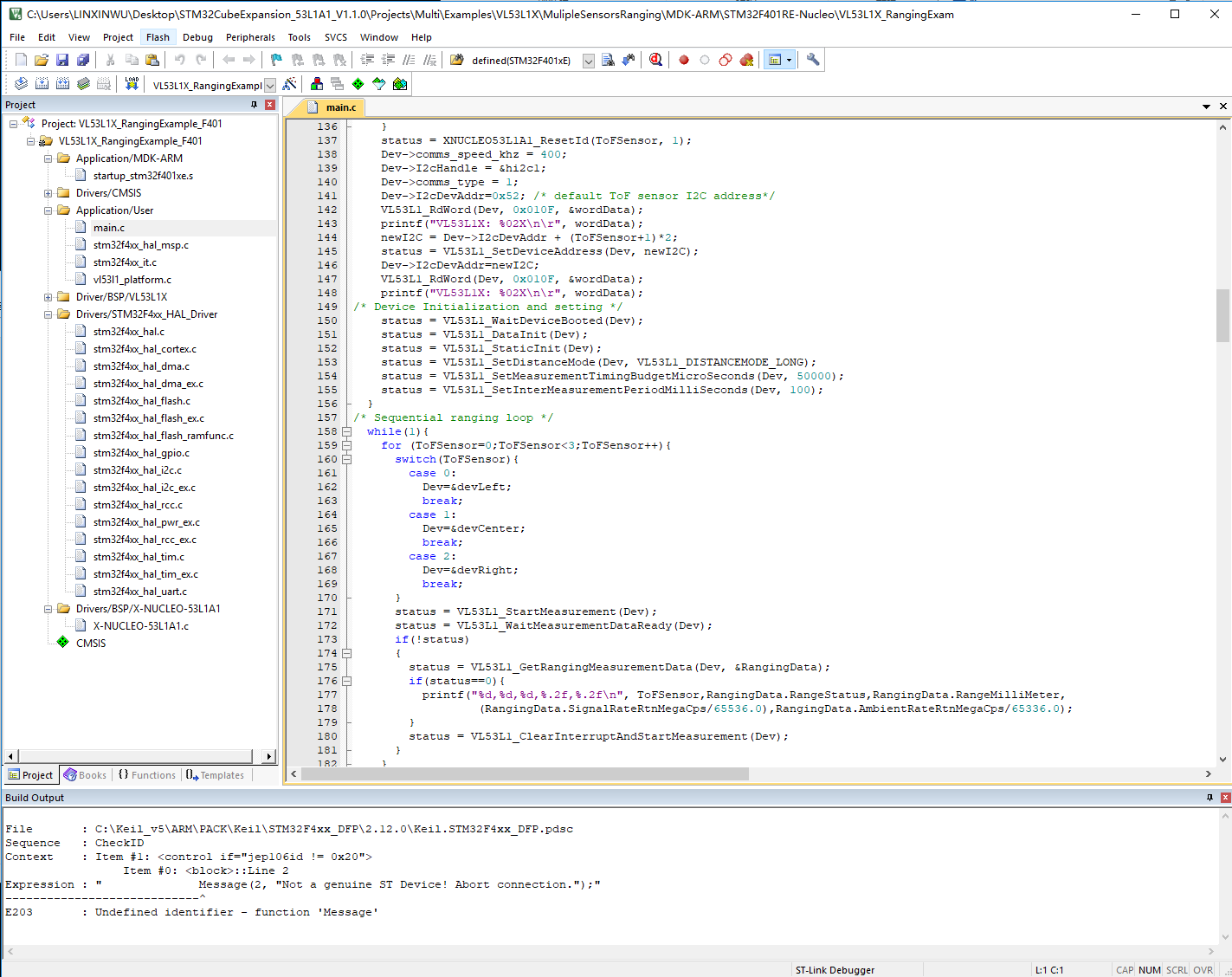Viewport: 1232px width, 977px height.
Task: Collapse the Application/MDK-ARM folder
Action: pyautogui.click(x=48, y=159)
